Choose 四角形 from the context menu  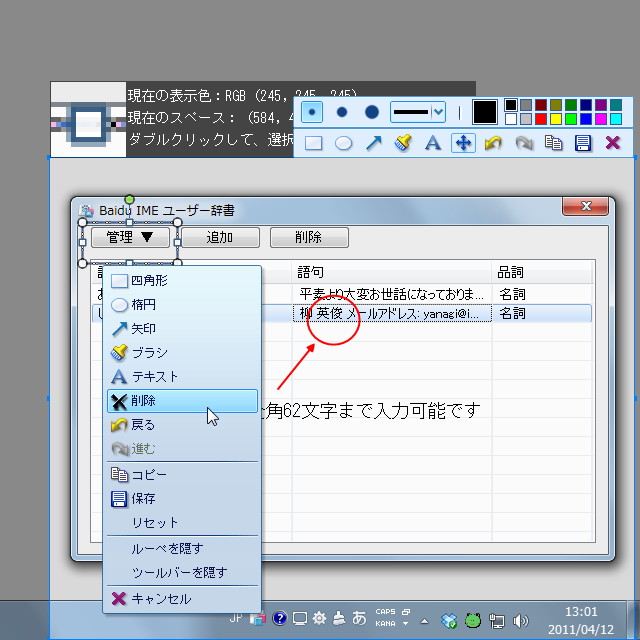coord(182,281)
